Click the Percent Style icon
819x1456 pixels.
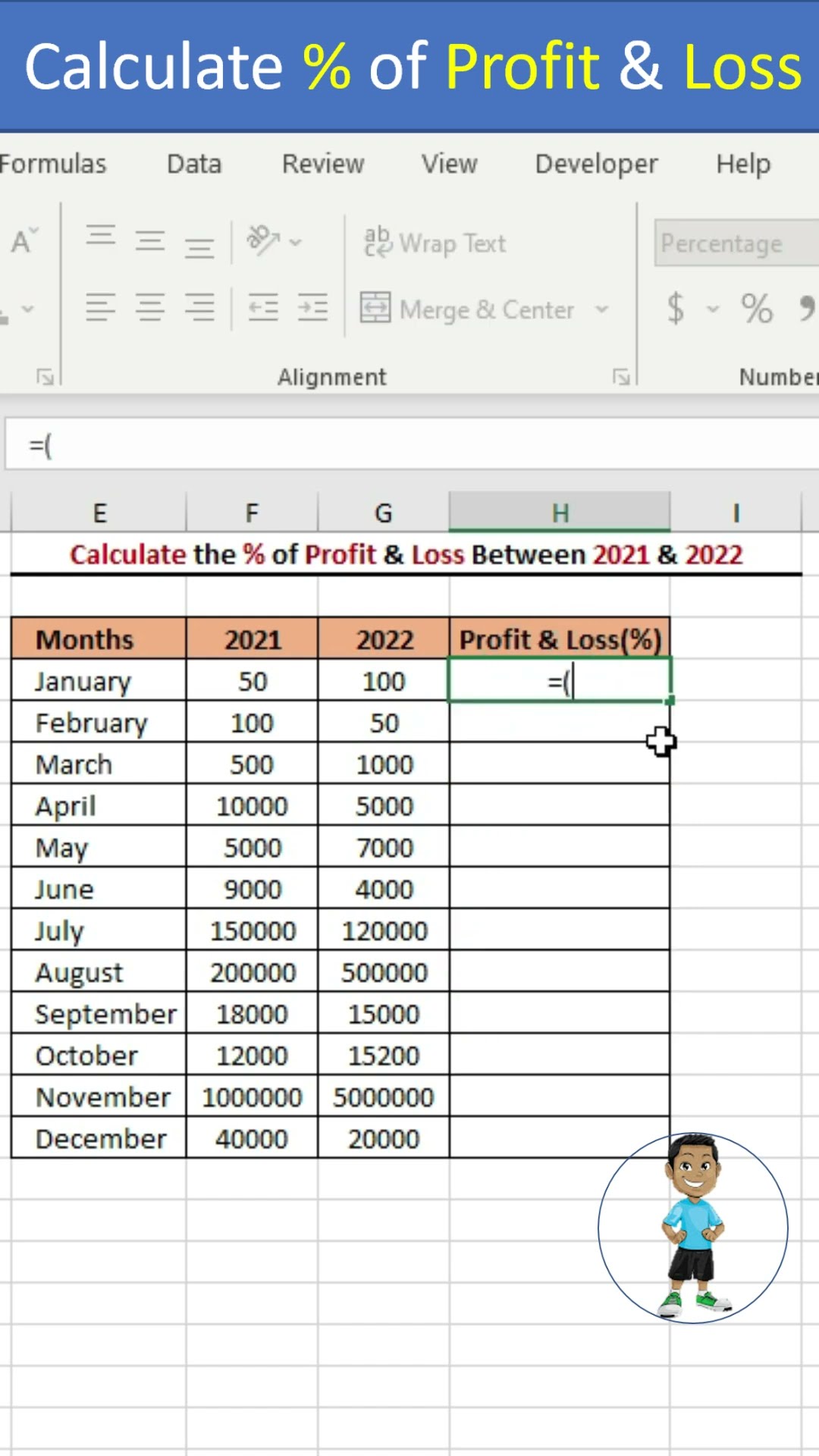click(x=757, y=309)
